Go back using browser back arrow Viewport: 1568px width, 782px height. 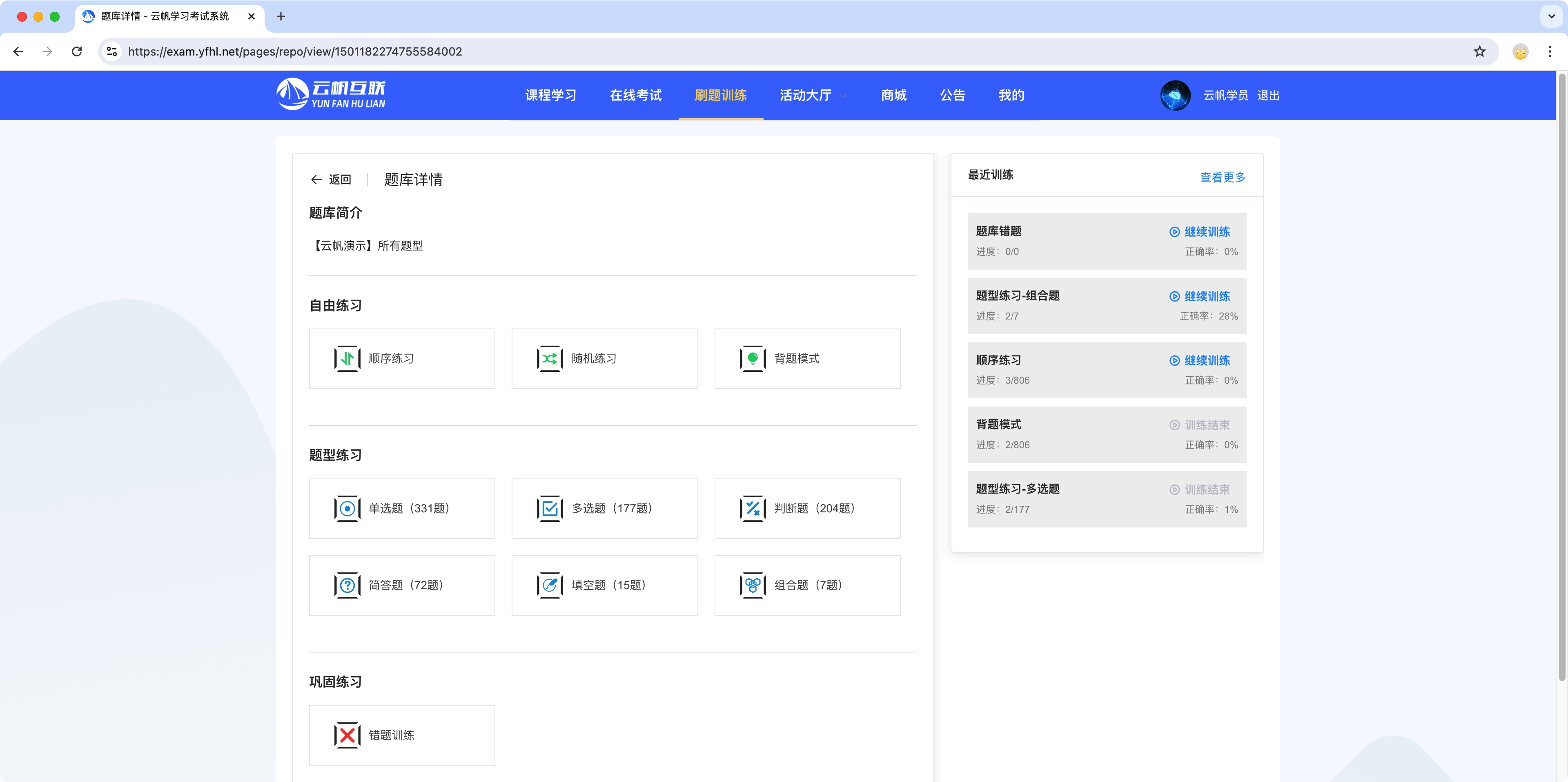[18, 51]
